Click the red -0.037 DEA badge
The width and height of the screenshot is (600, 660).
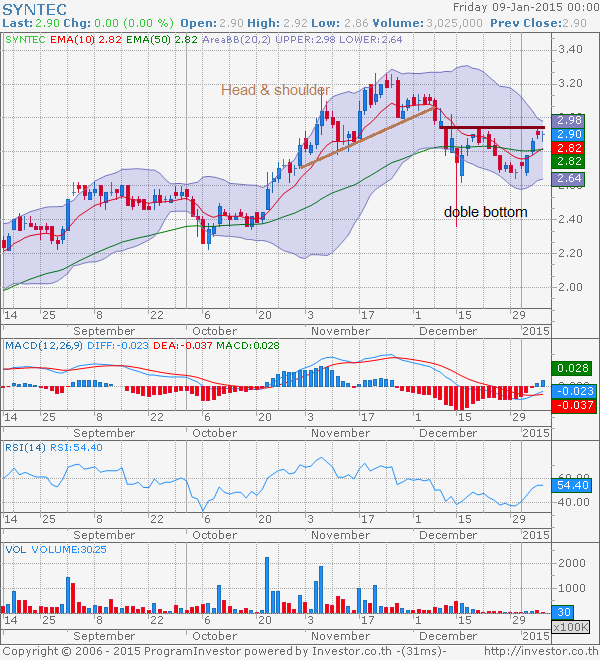pyautogui.click(x=574, y=405)
